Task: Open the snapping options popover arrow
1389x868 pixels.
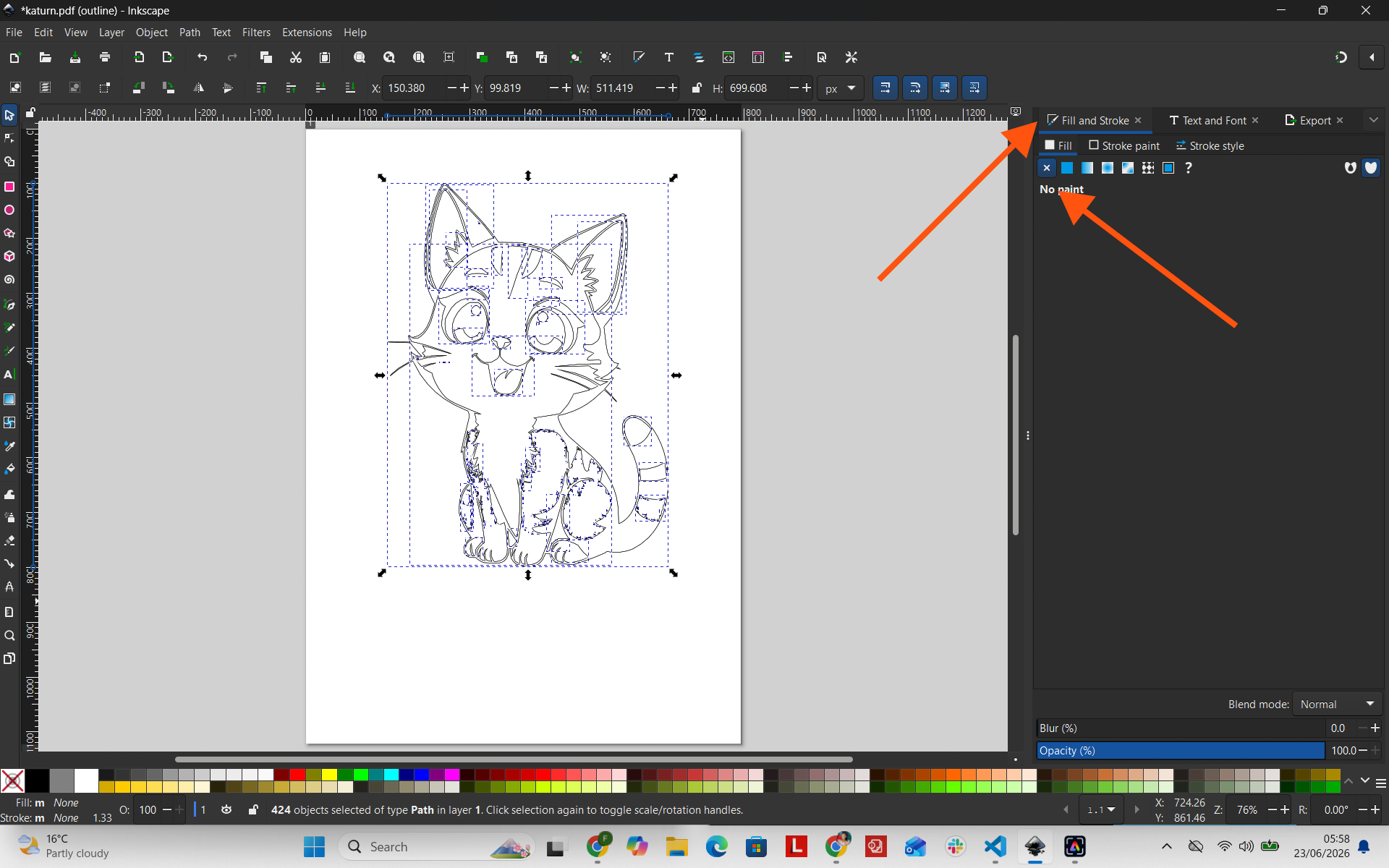Action: pyautogui.click(x=1372, y=57)
